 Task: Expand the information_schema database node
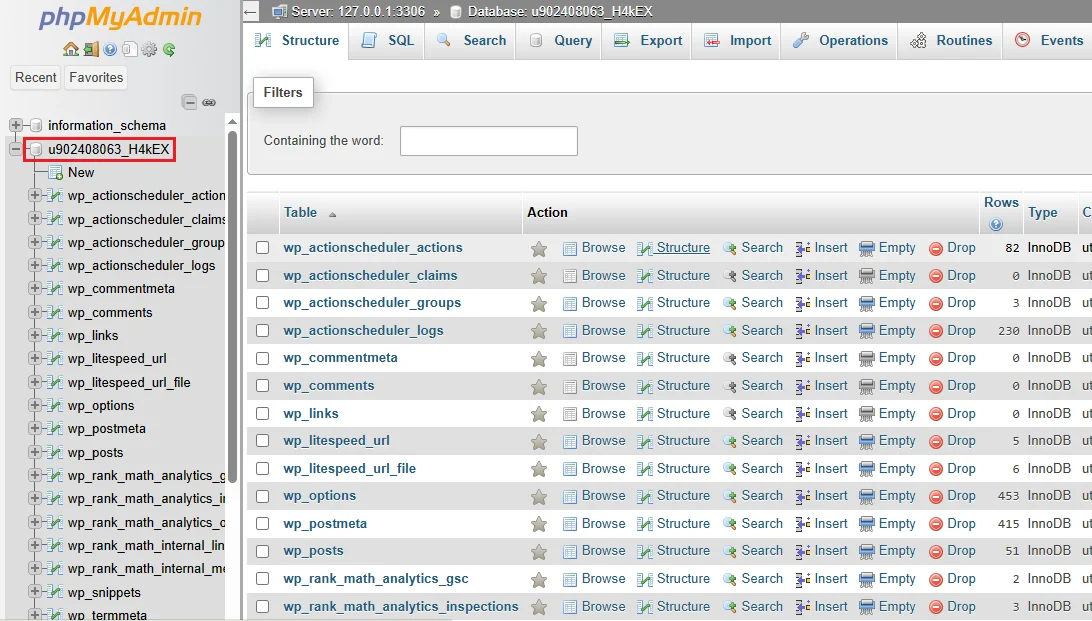click(x=15, y=125)
